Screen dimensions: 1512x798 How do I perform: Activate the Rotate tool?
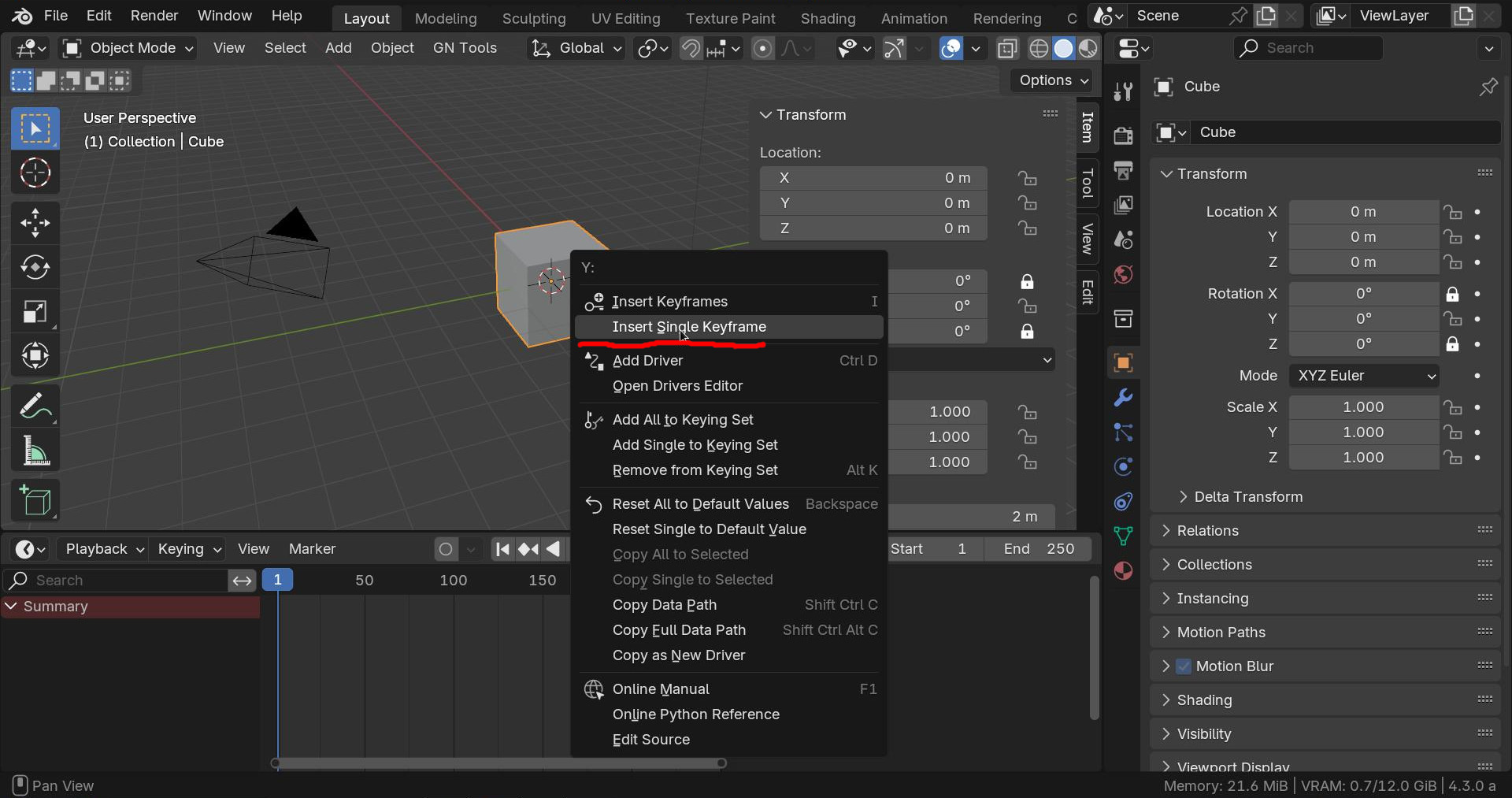click(x=35, y=267)
